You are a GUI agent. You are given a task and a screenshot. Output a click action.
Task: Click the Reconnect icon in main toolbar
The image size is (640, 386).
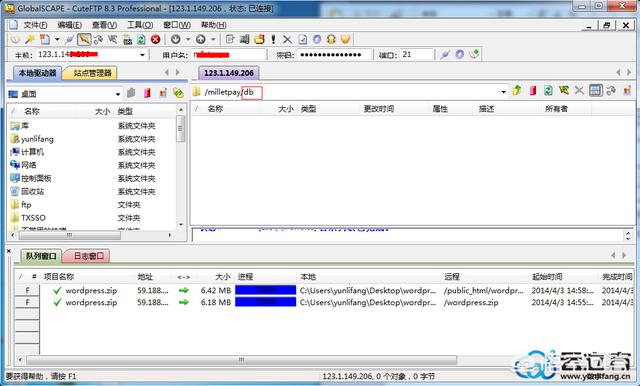98,40
